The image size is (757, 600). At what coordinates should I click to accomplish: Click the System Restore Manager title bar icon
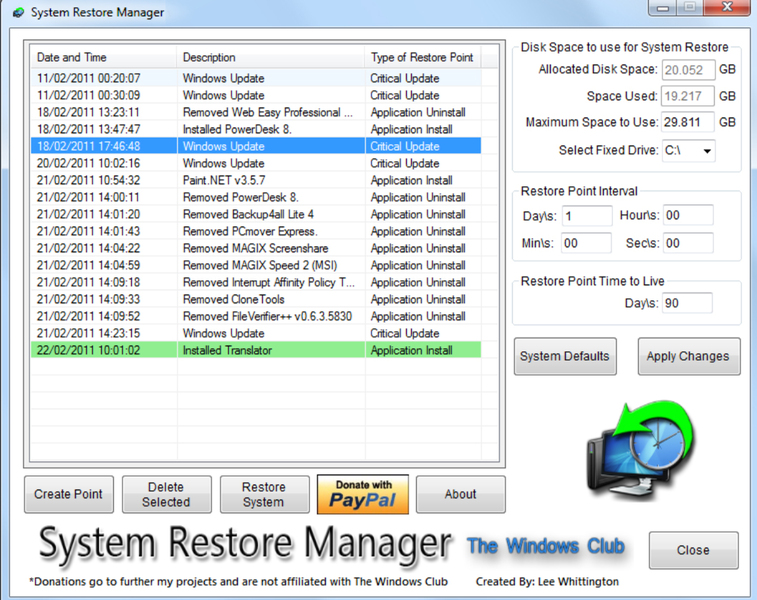coord(18,13)
